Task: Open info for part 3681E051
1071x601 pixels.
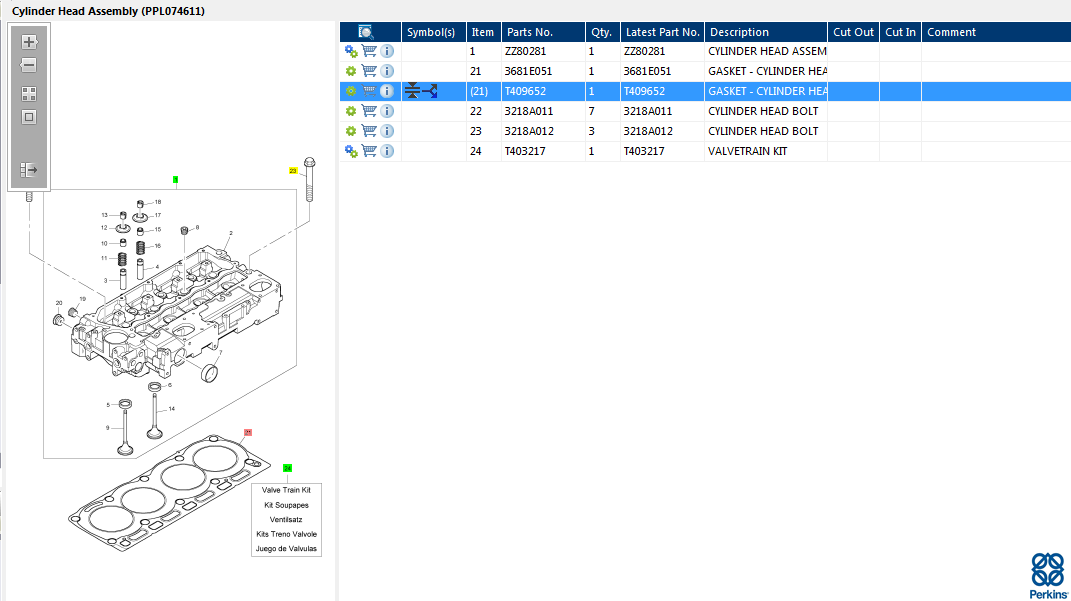Action: pyautogui.click(x=387, y=71)
